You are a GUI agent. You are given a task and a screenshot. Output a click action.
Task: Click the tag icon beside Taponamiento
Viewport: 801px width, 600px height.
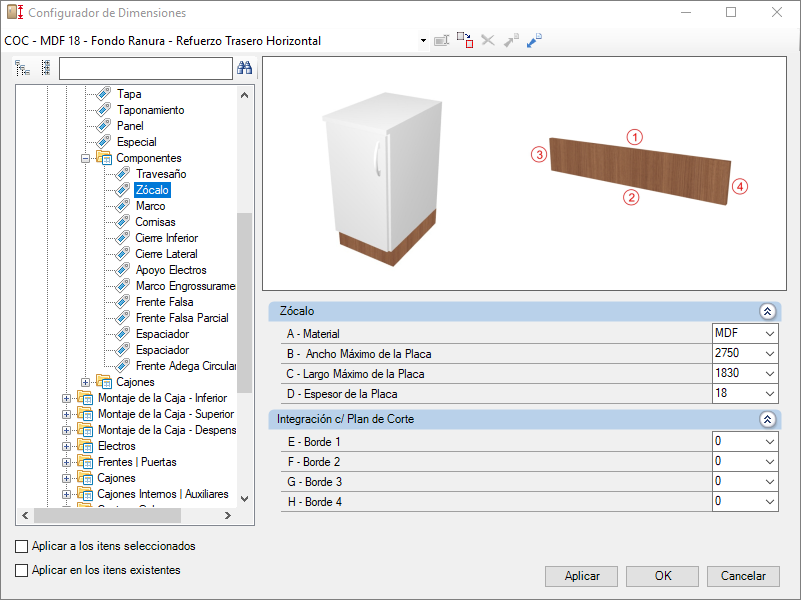click(x=104, y=109)
